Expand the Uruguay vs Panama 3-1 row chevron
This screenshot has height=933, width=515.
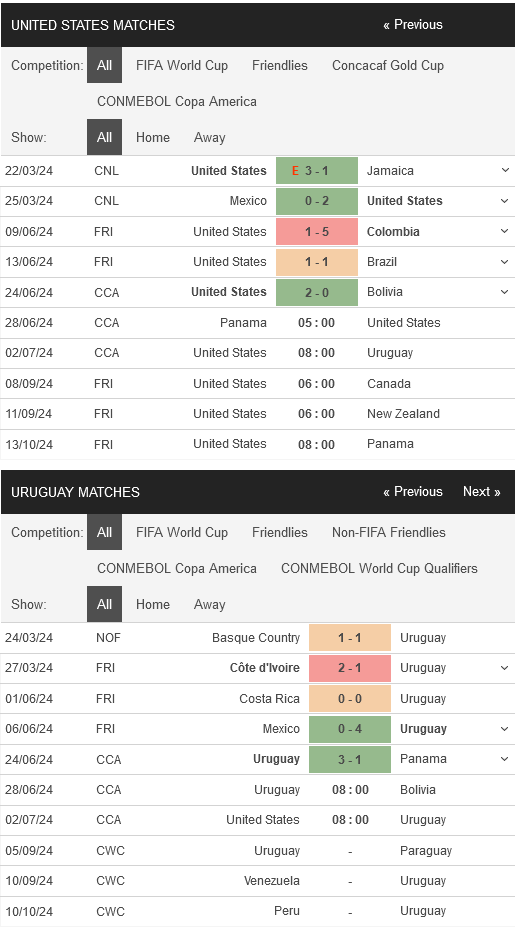point(505,759)
